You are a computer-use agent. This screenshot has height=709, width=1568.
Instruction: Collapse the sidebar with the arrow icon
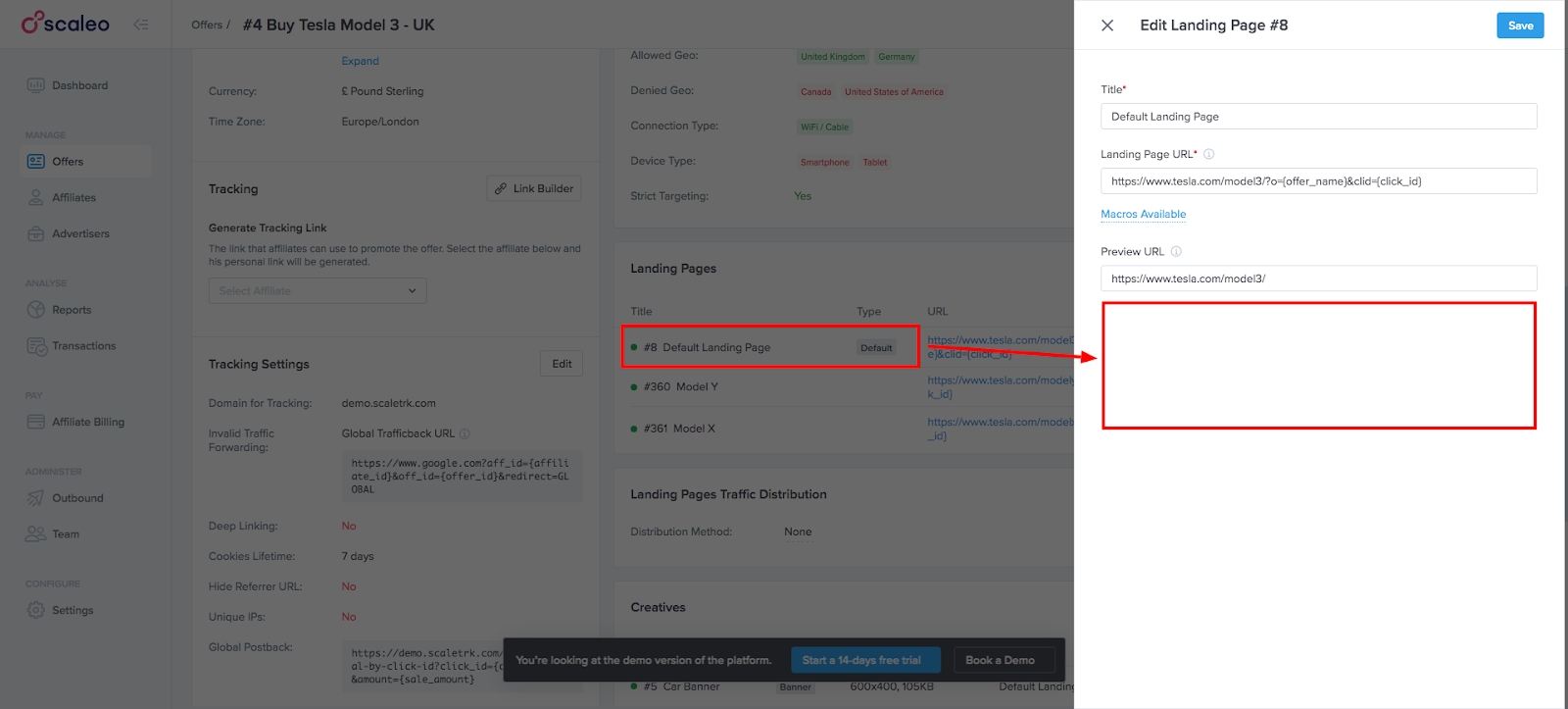point(141,25)
